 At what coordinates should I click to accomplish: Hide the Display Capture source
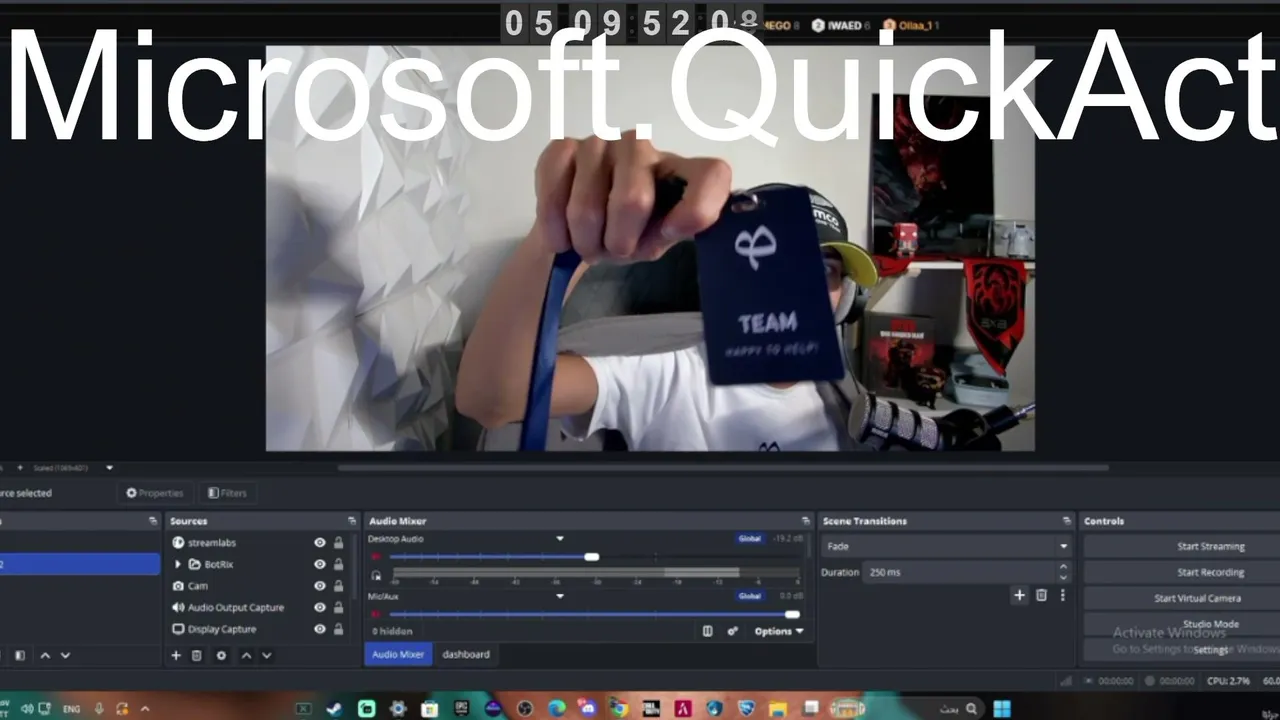pyautogui.click(x=320, y=629)
